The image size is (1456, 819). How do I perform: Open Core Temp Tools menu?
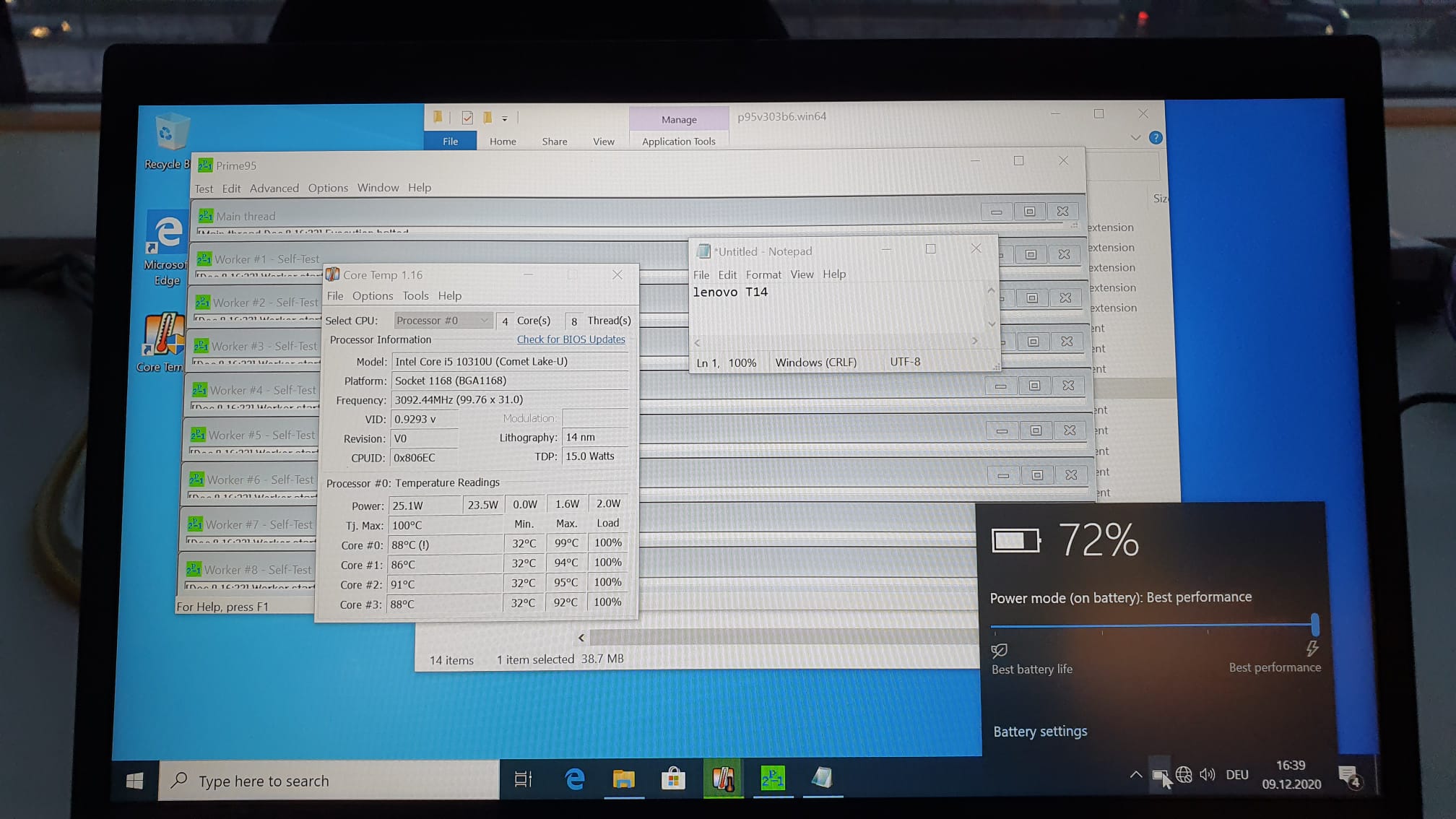415,296
